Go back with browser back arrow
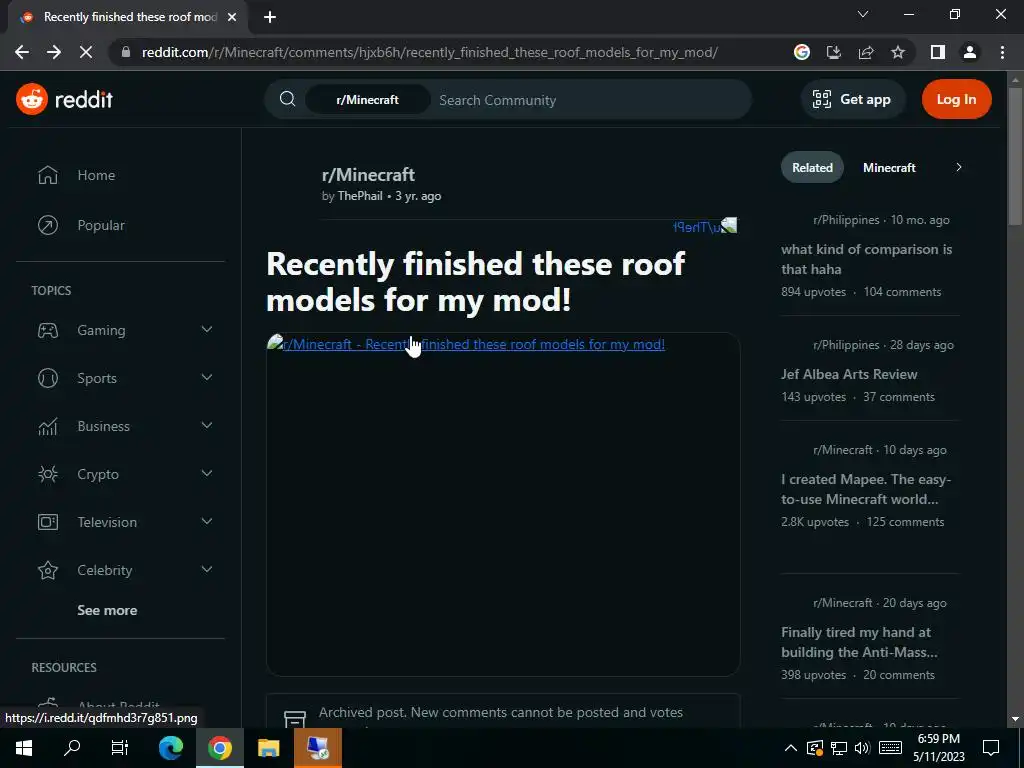 (x=22, y=52)
